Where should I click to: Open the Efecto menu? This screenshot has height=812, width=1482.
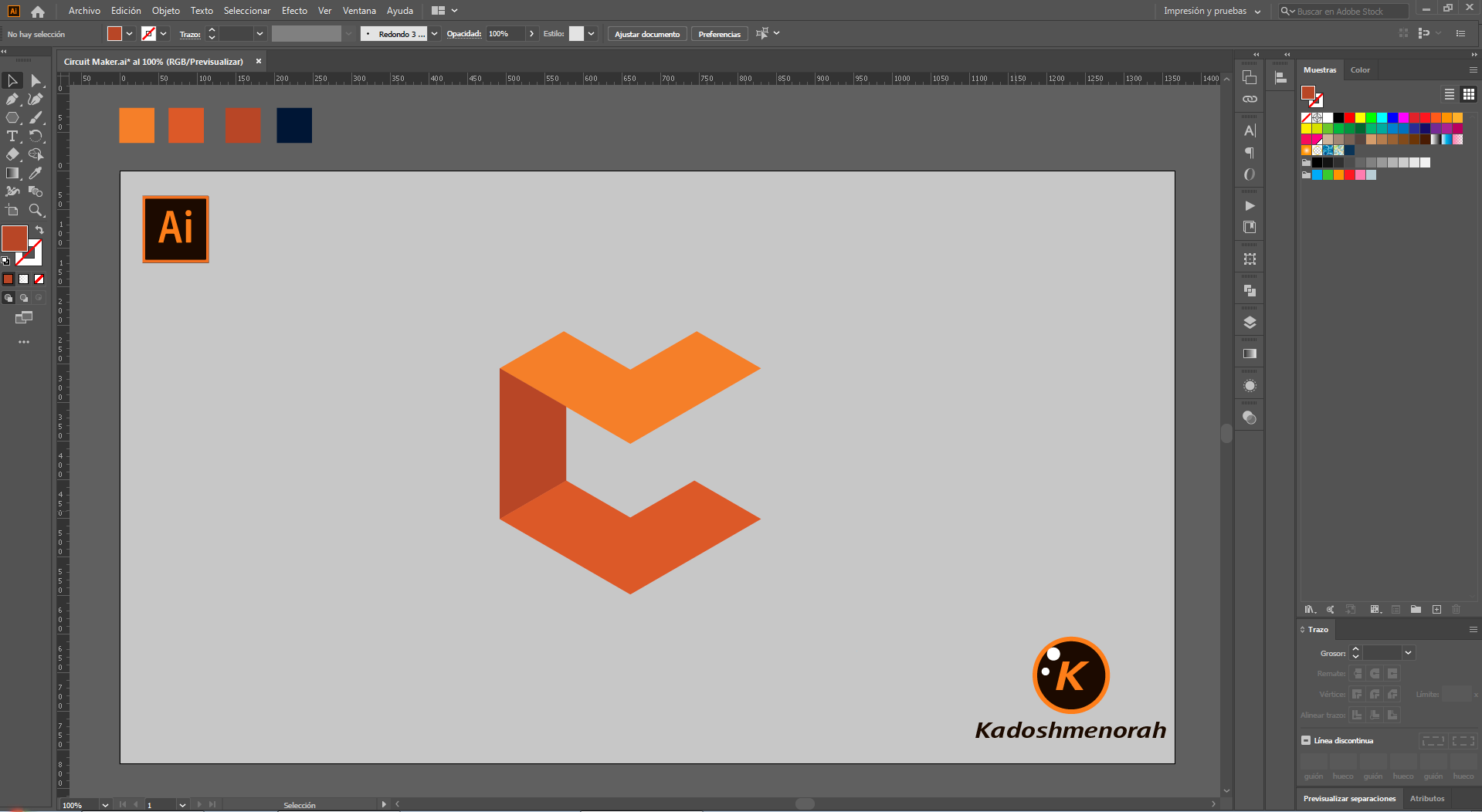coord(294,11)
